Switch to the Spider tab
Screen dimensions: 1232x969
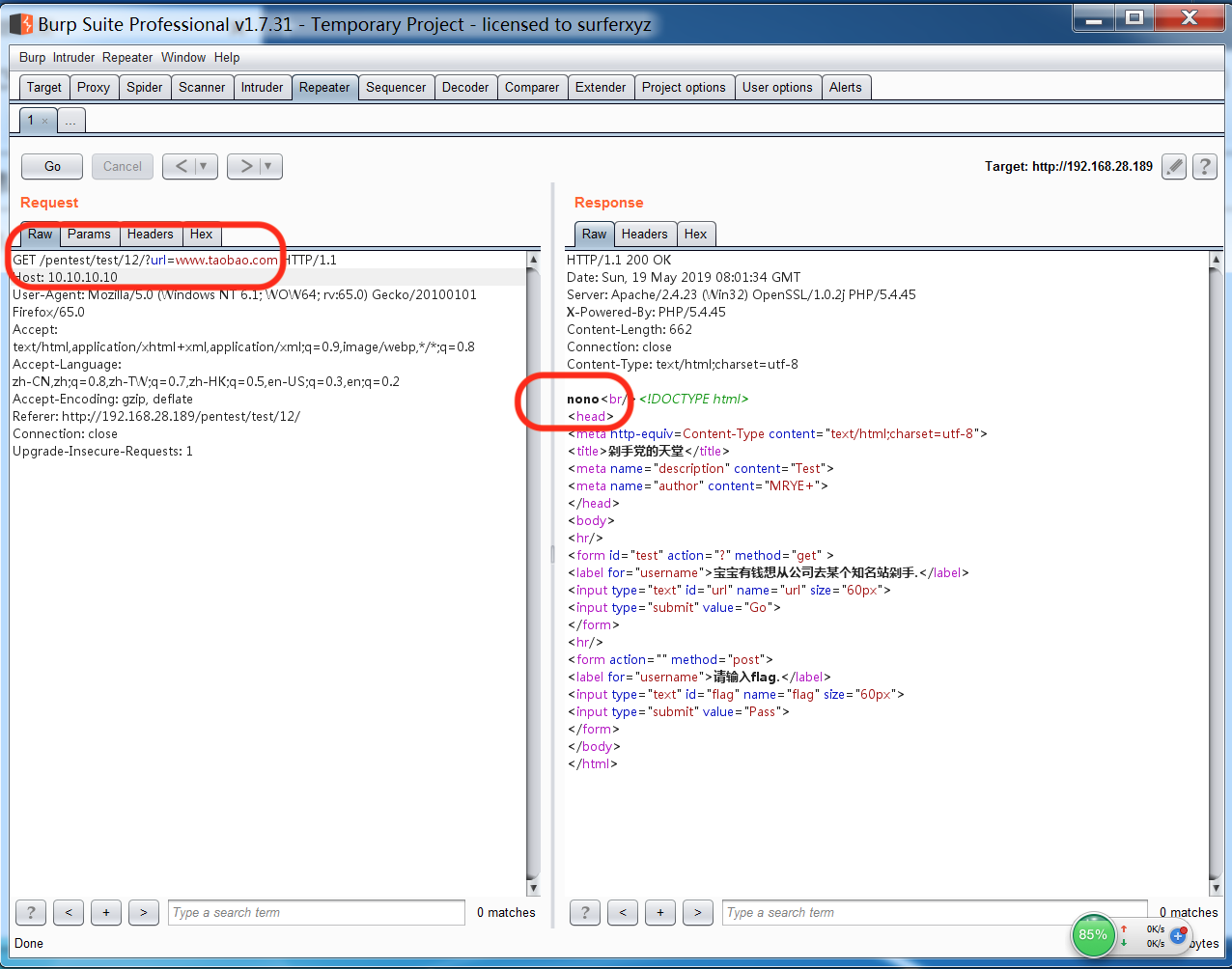click(145, 87)
